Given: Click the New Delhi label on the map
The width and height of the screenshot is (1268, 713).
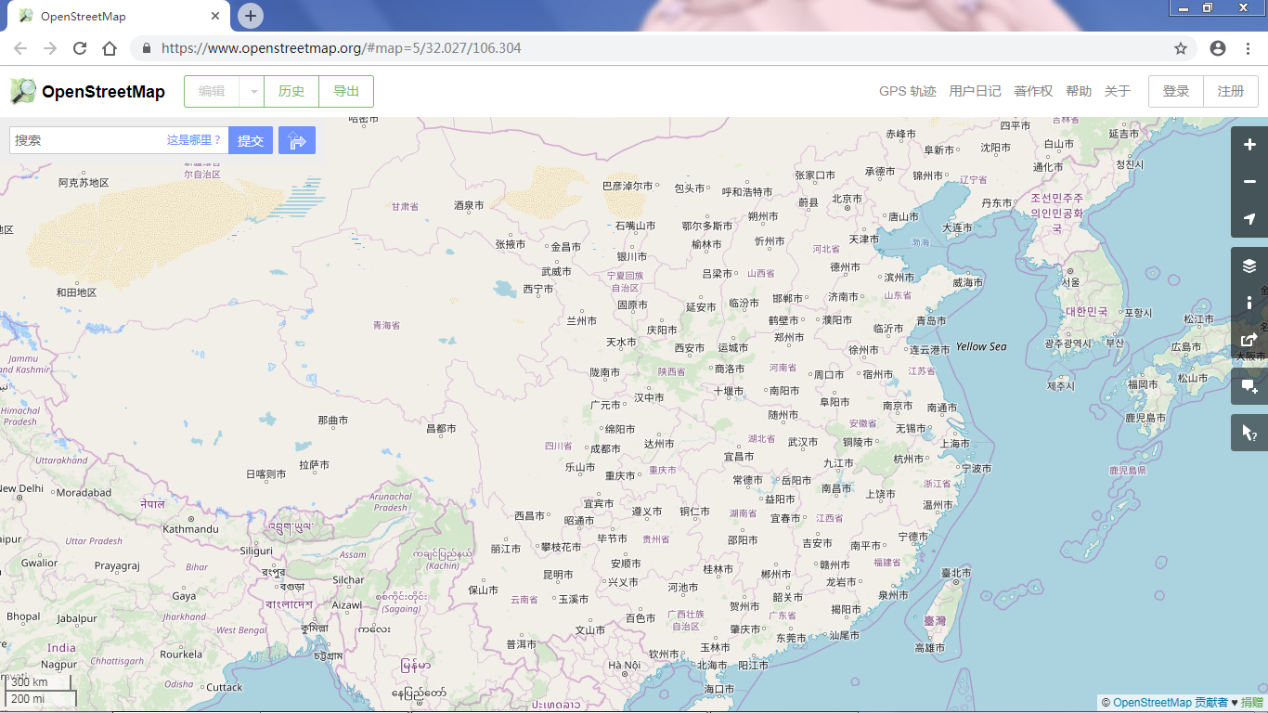Looking at the screenshot, I should [x=22, y=489].
